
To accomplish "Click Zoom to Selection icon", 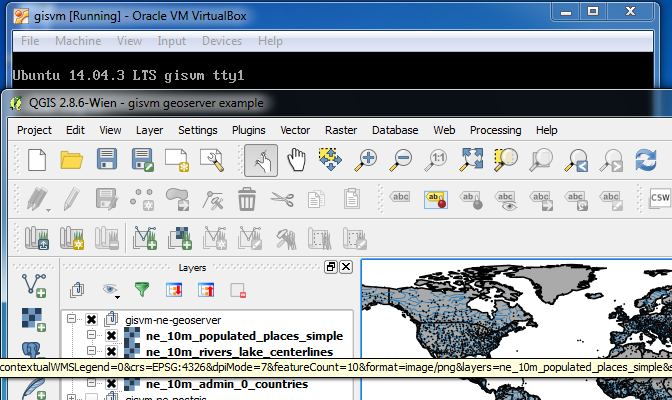I will (506, 160).
